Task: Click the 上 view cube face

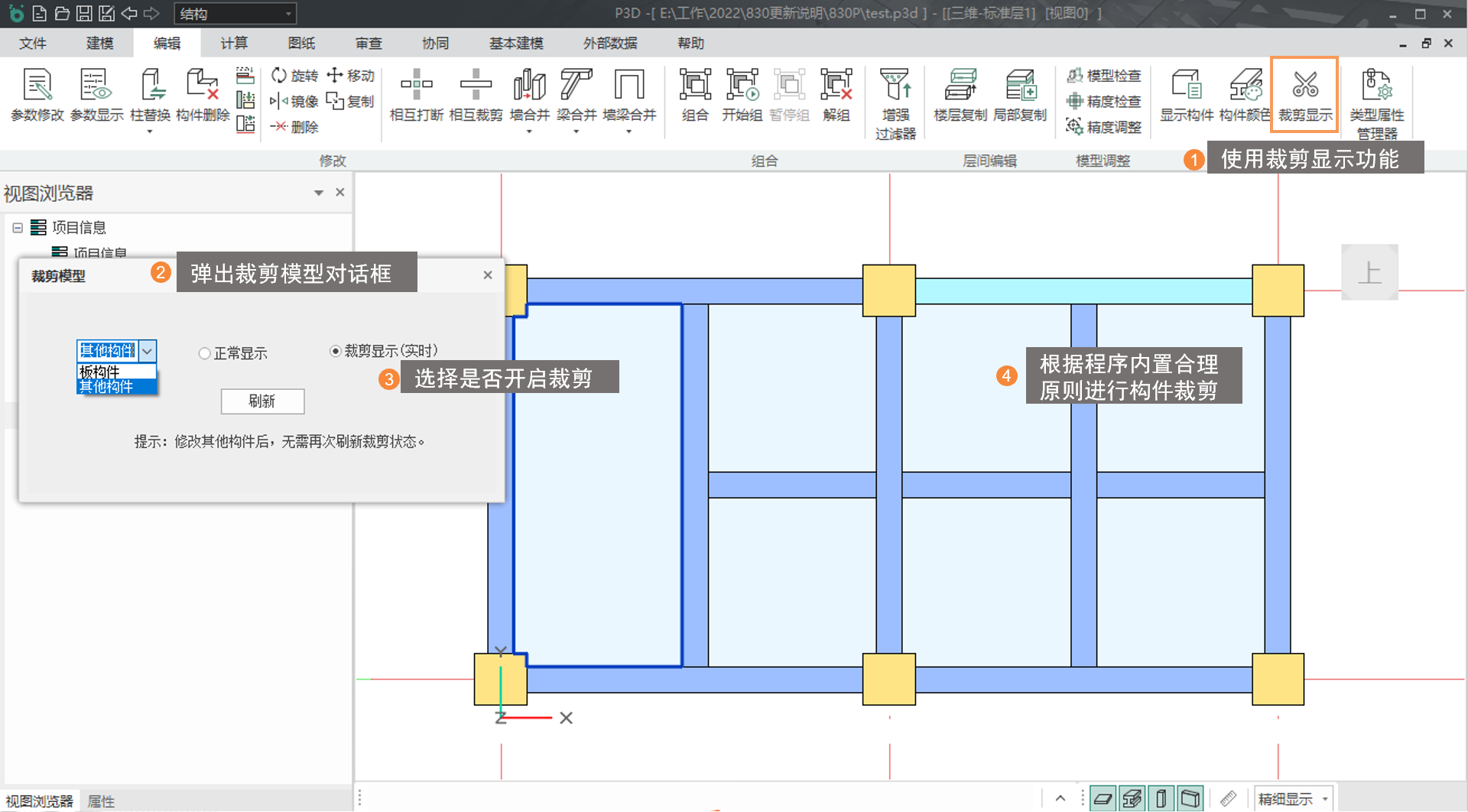Action: (x=1369, y=272)
